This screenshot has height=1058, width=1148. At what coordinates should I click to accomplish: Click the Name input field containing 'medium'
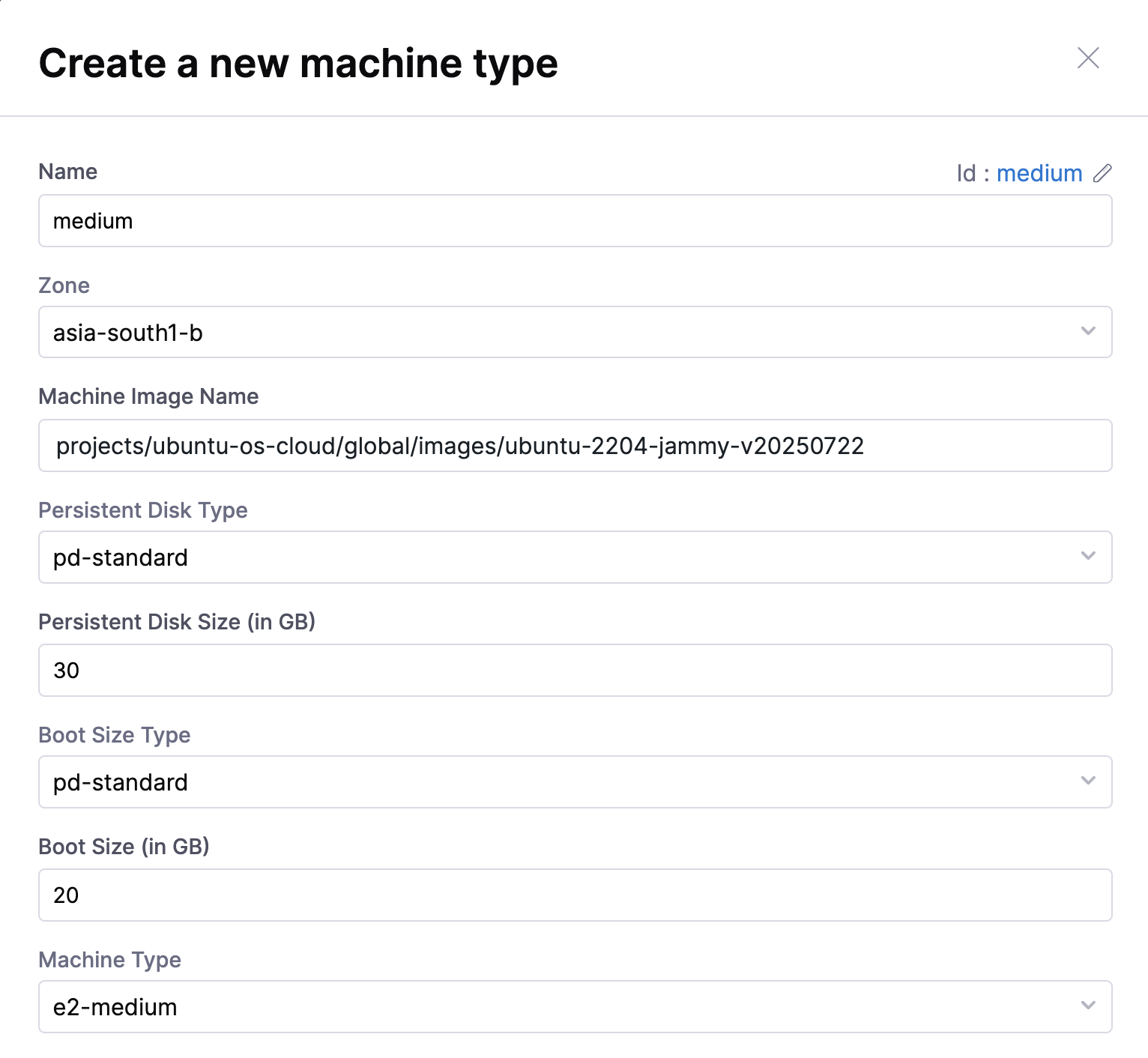[574, 221]
